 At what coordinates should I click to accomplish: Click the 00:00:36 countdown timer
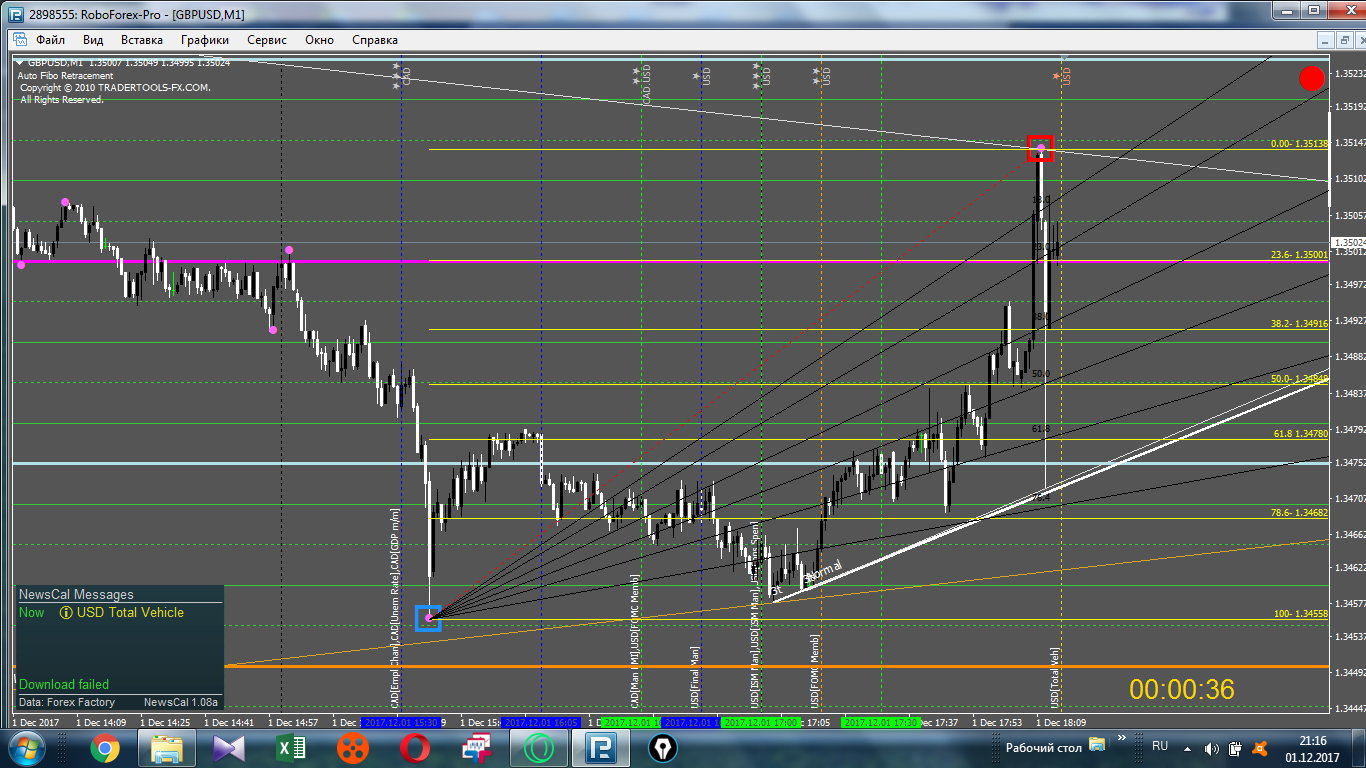point(1182,689)
